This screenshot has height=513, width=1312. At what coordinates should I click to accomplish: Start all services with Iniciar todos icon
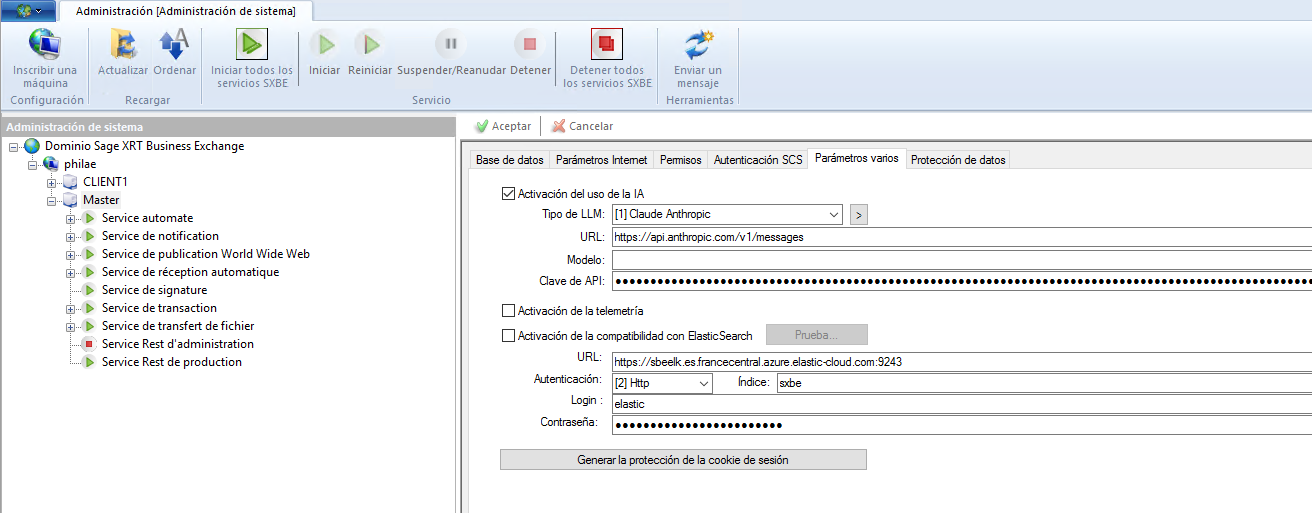click(251, 44)
